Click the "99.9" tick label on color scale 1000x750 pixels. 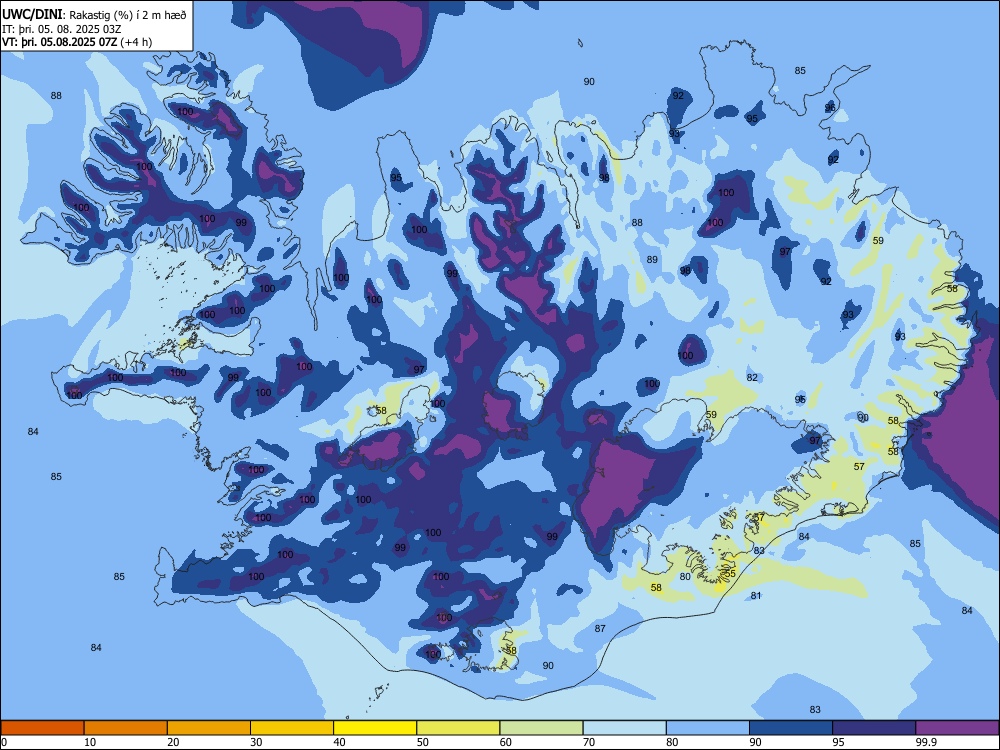point(925,742)
